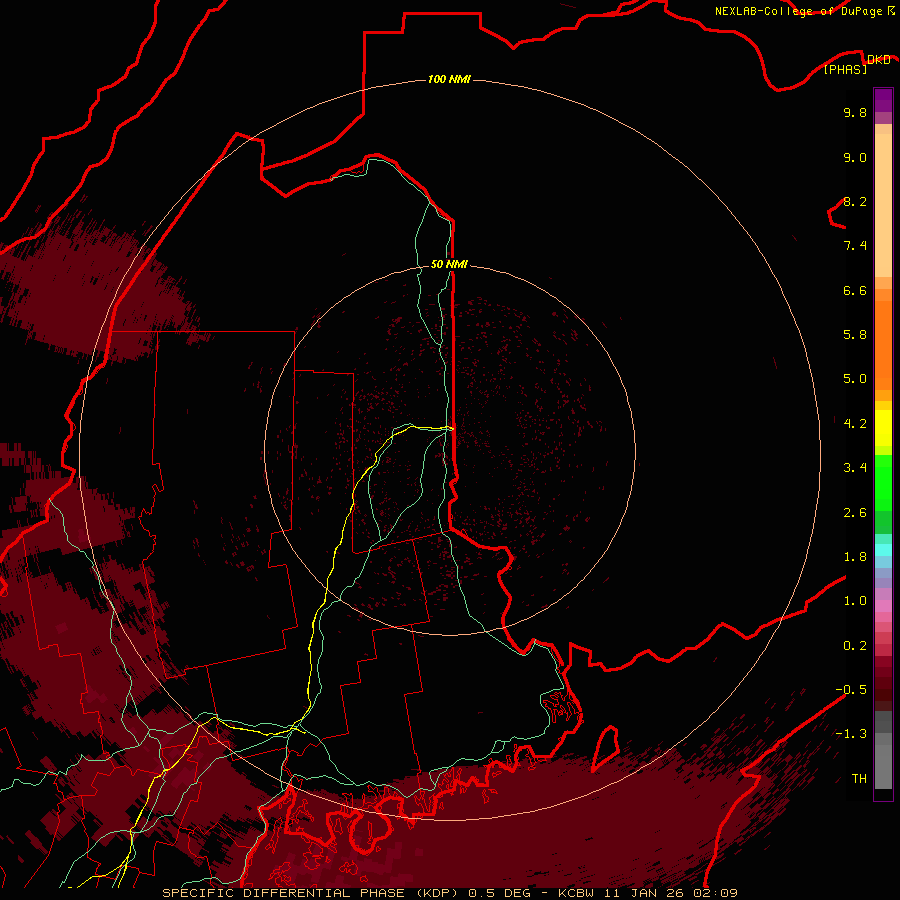Click the SPECIFIC DIFFERENTIAL PHASE (KDP) caption
Screen dimensions: 900x900
click(312, 893)
